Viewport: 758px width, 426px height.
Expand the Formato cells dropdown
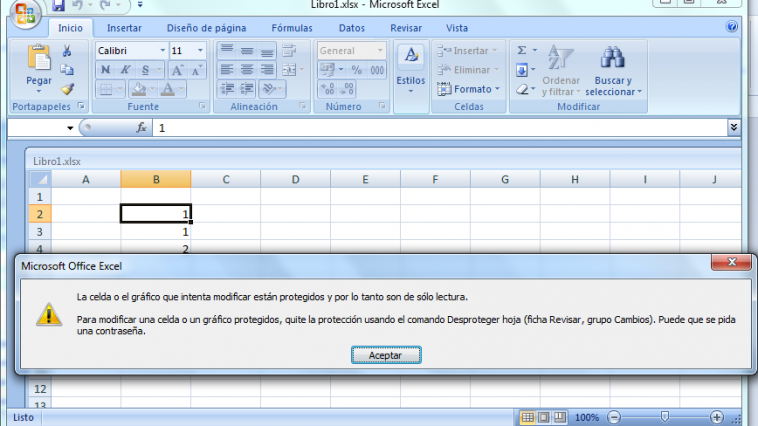coord(497,89)
